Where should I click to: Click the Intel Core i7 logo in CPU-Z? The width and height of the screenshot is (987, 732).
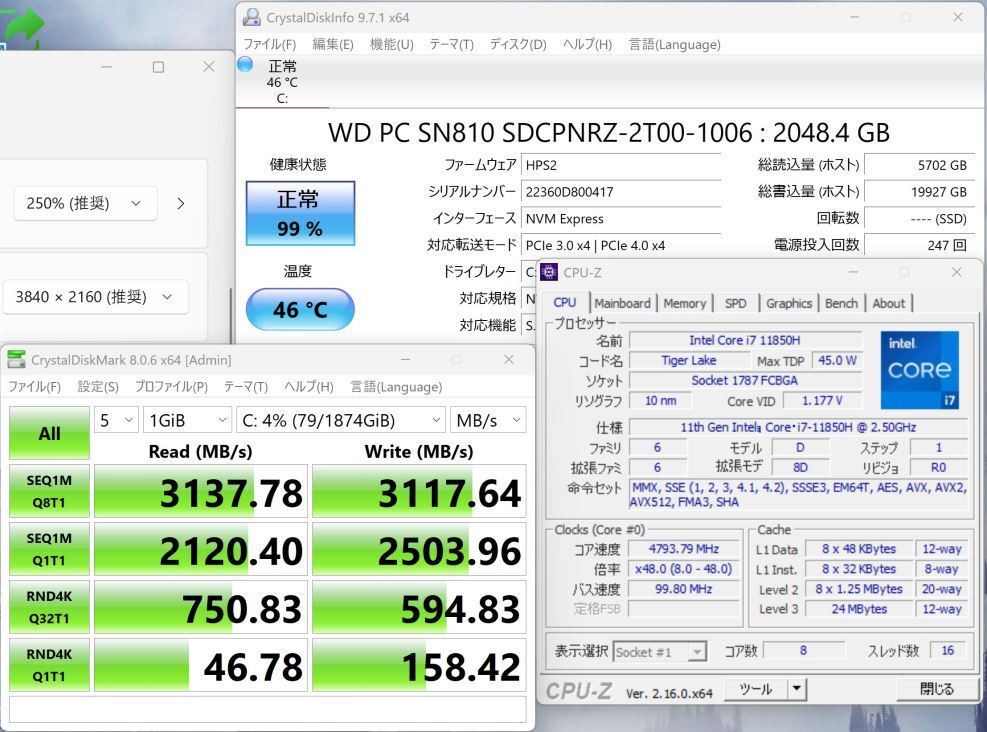tap(920, 370)
